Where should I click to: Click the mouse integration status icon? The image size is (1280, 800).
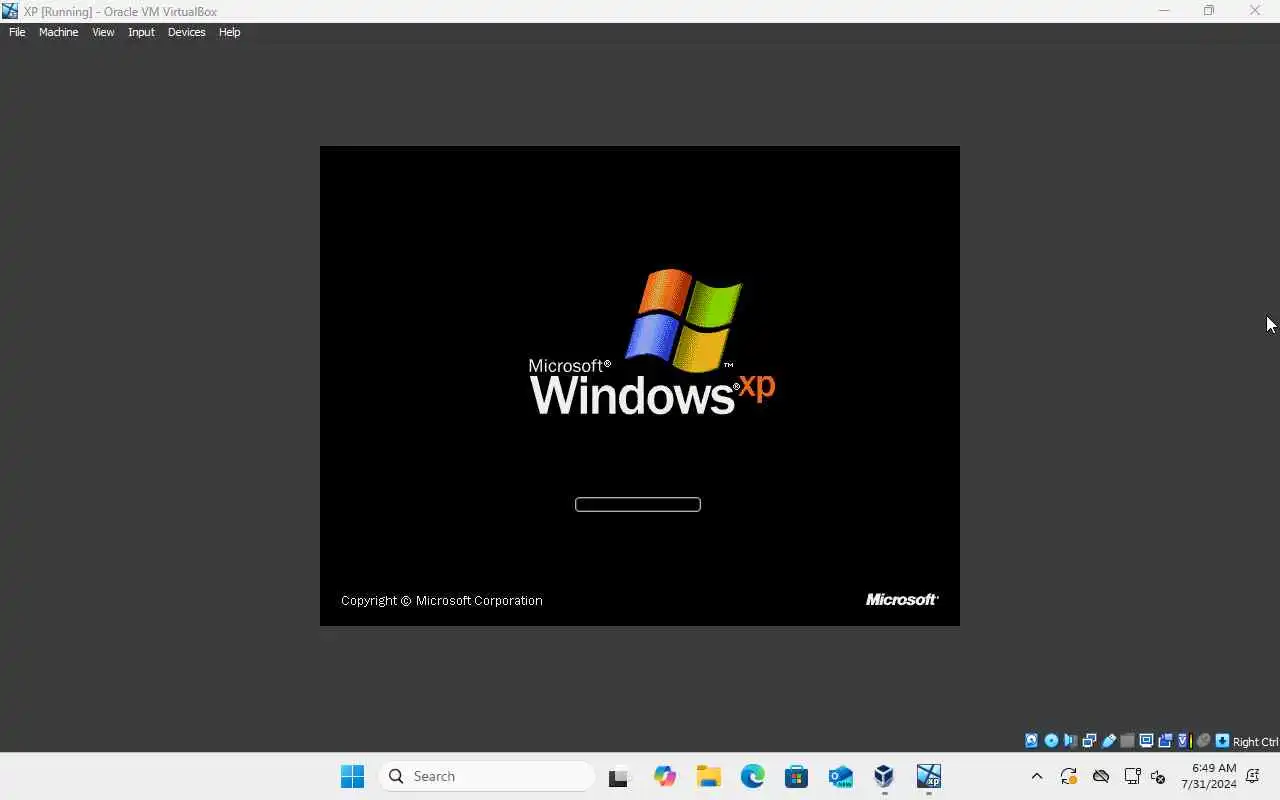click(x=1203, y=741)
